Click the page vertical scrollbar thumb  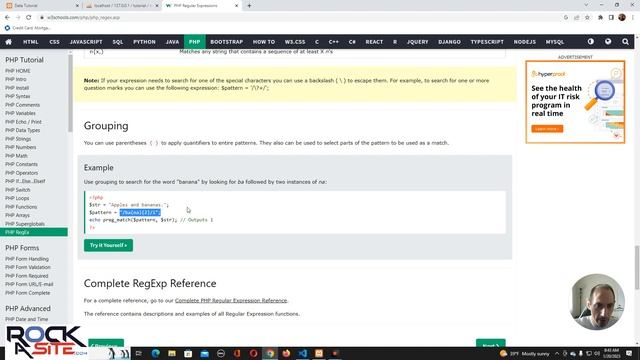[x=637, y=267]
